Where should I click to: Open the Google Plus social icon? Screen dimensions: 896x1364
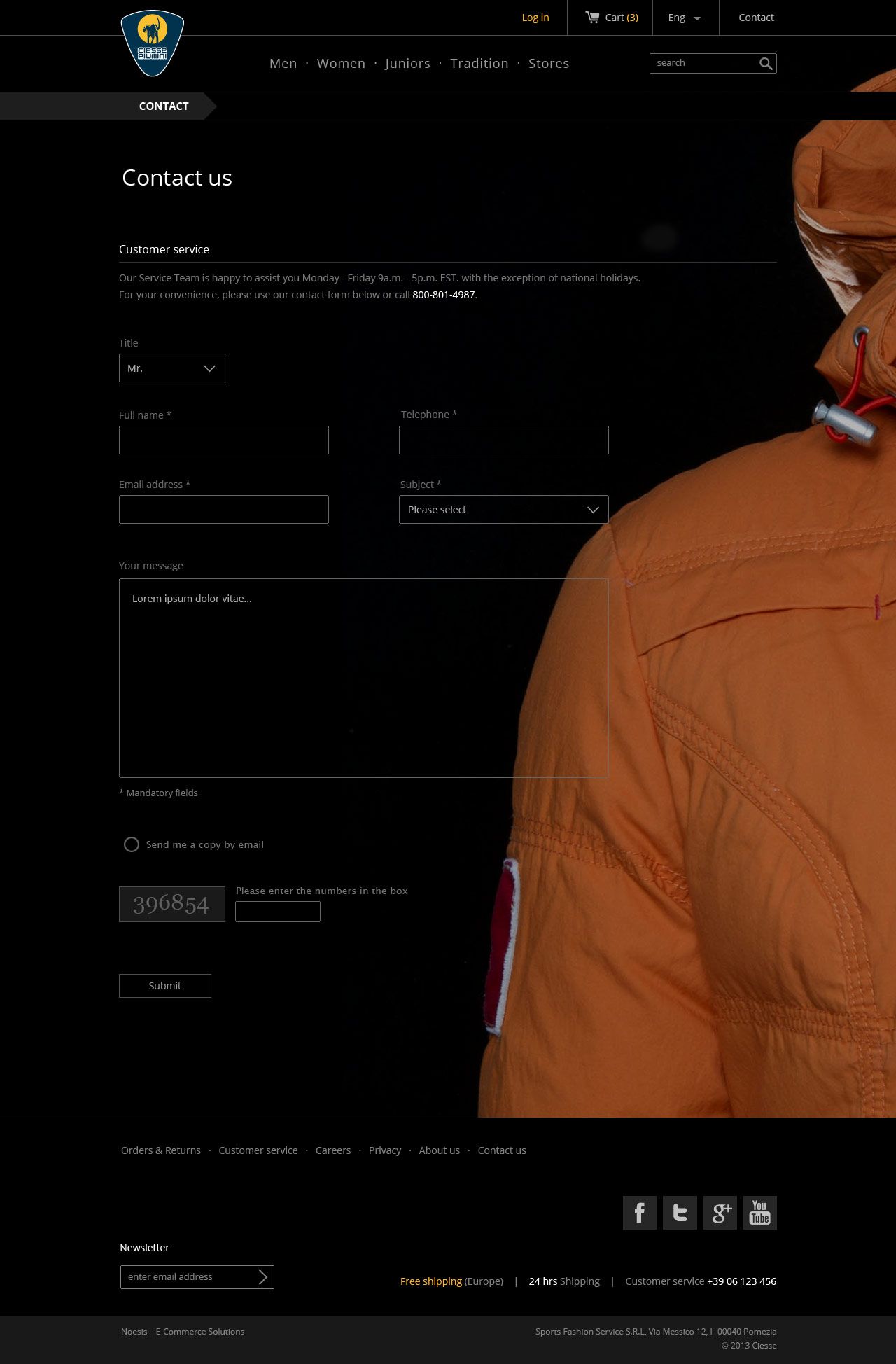[720, 1213]
